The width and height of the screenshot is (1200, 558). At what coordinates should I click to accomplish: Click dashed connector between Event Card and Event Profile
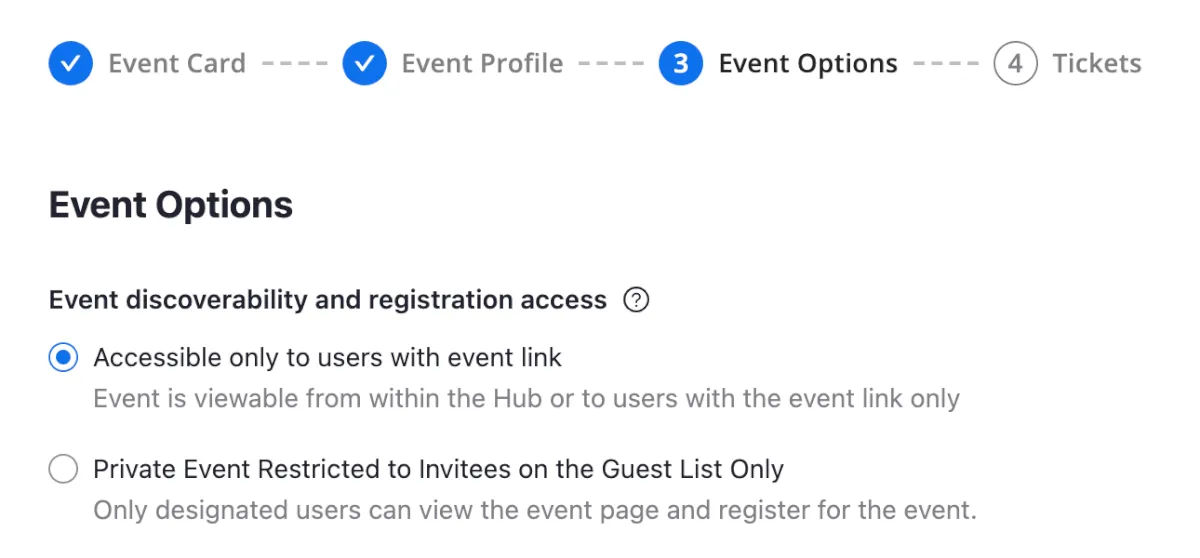(x=294, y=64)
